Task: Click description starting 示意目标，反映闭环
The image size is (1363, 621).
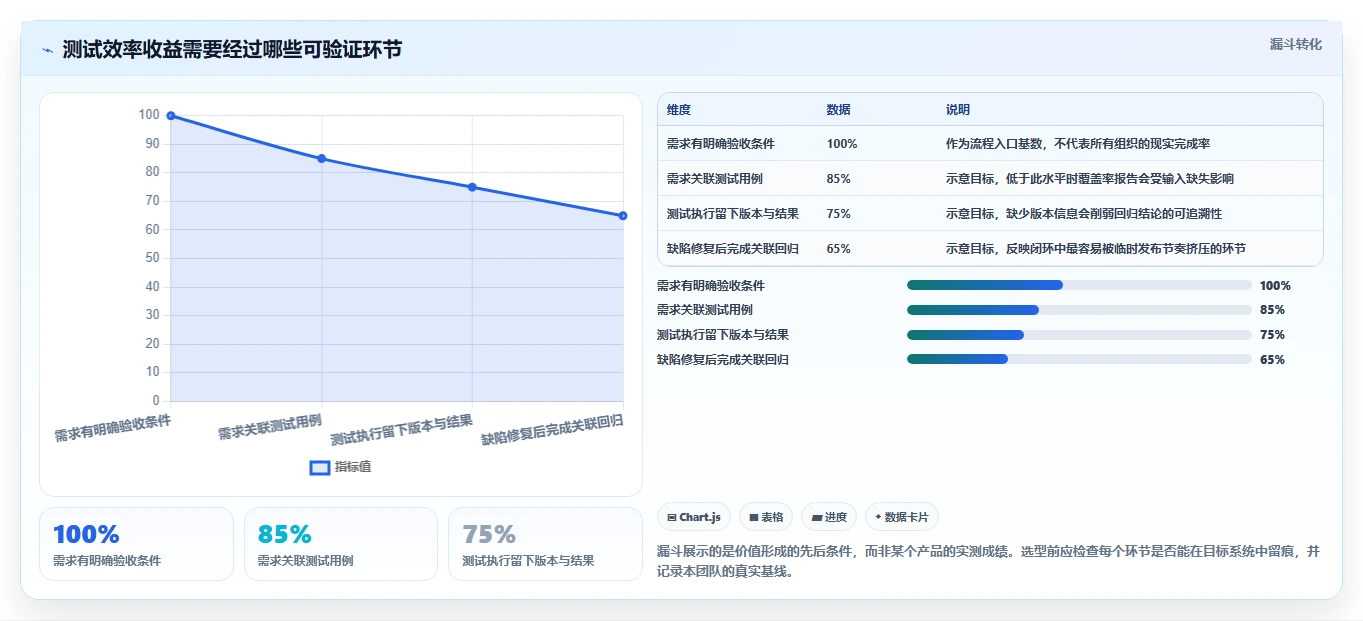Action: point(1096,249)
